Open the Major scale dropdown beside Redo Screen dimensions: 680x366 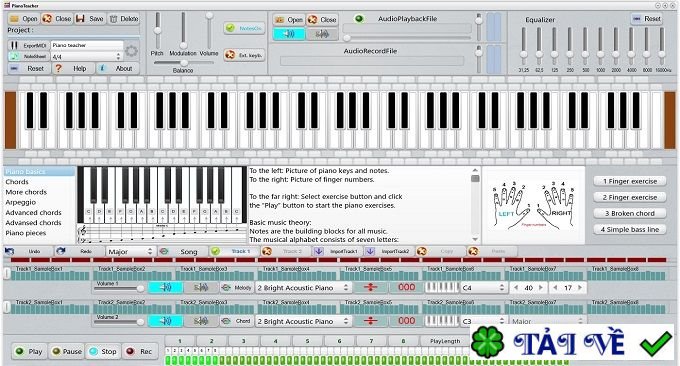click(130, 252)
